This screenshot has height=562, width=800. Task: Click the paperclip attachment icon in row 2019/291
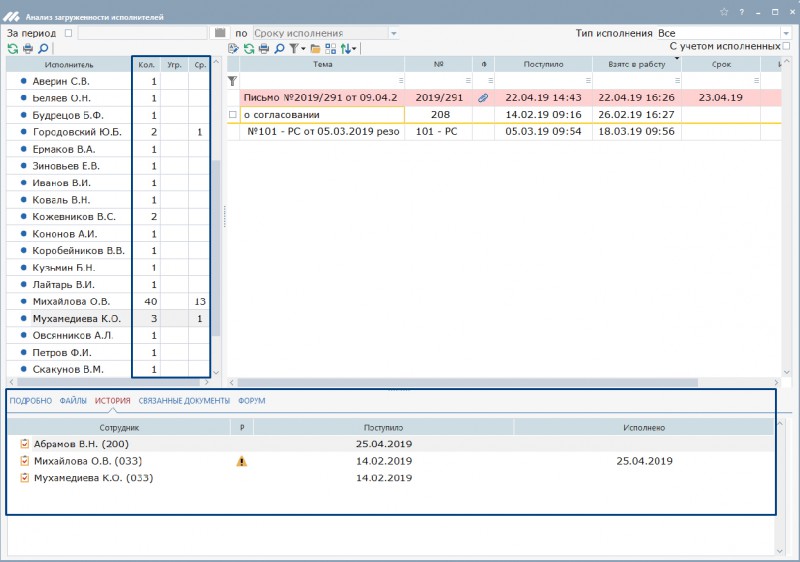pos(483,97)
